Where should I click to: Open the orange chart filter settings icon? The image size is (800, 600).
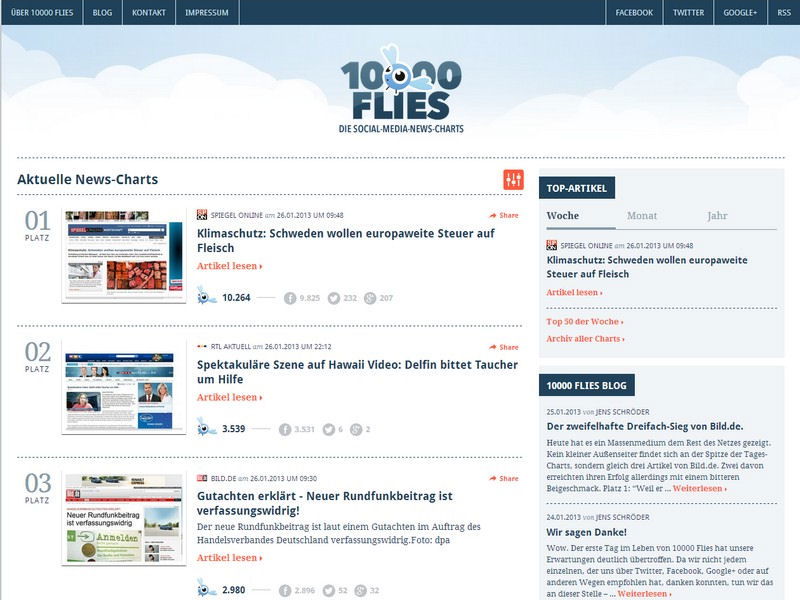click(x=513, y=180)
